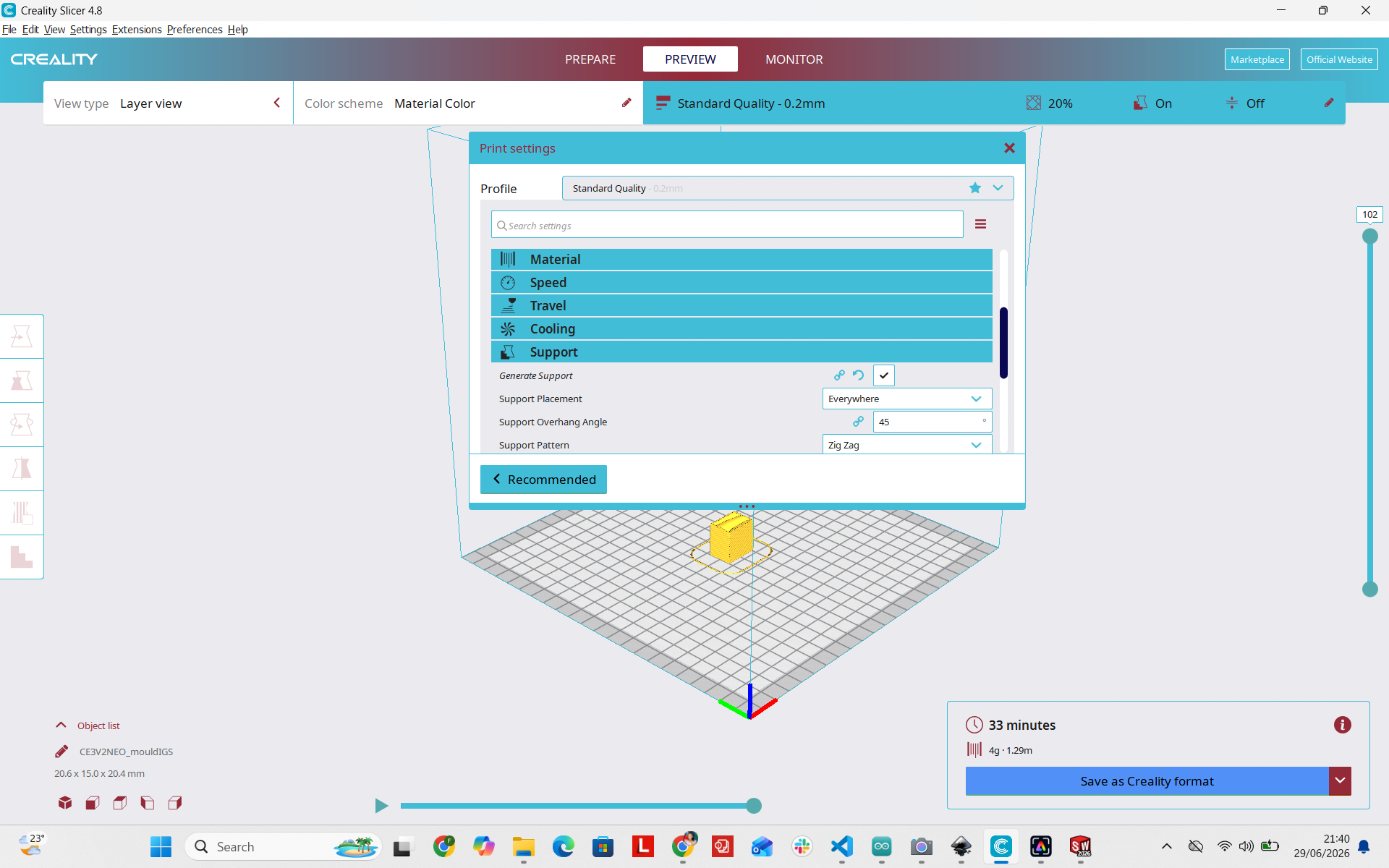Viewport: 1389px width, 868px height.
Task: Toggle the Generate Support checkbox
Action: 884,375
